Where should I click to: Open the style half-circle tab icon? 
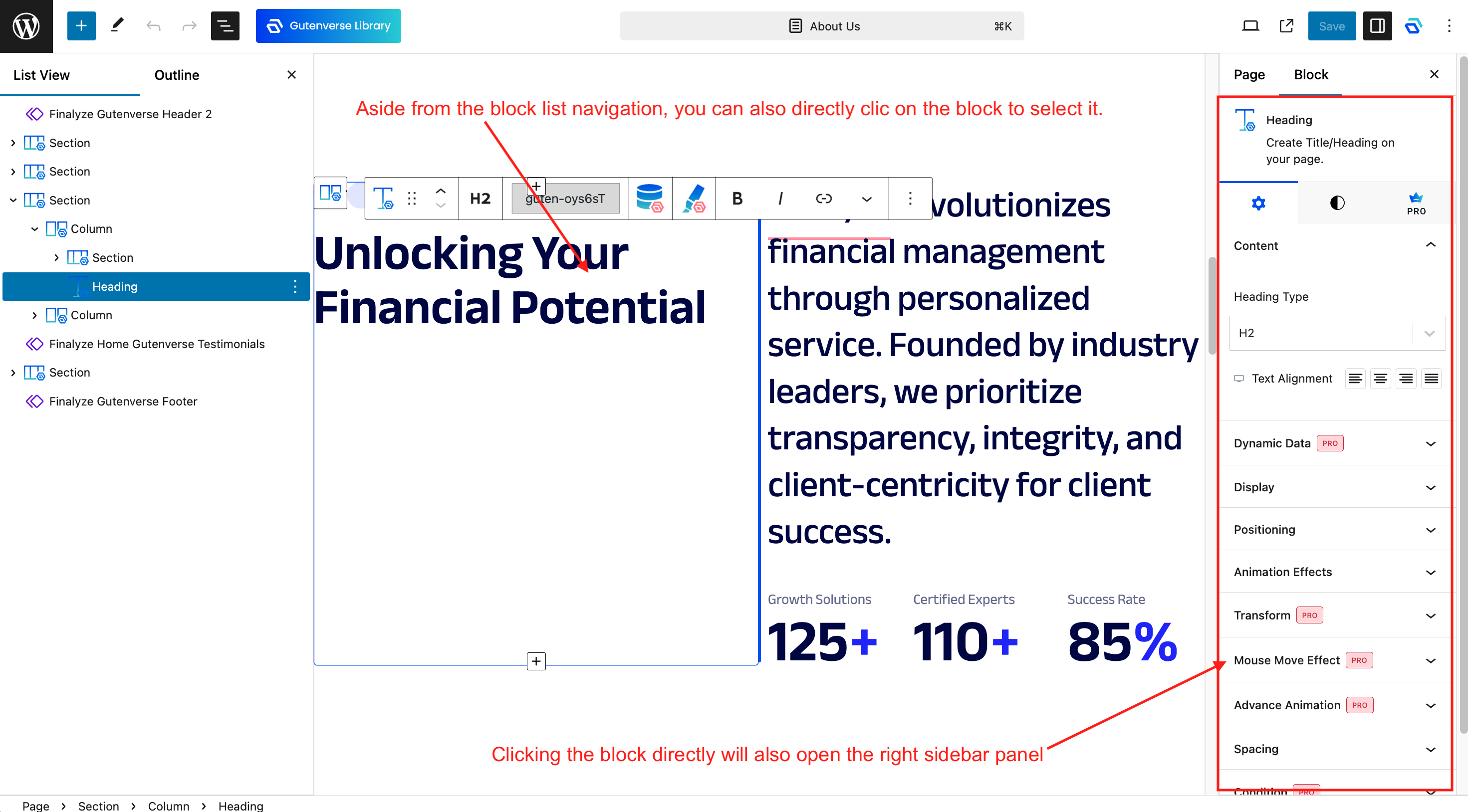(1337, 203)
